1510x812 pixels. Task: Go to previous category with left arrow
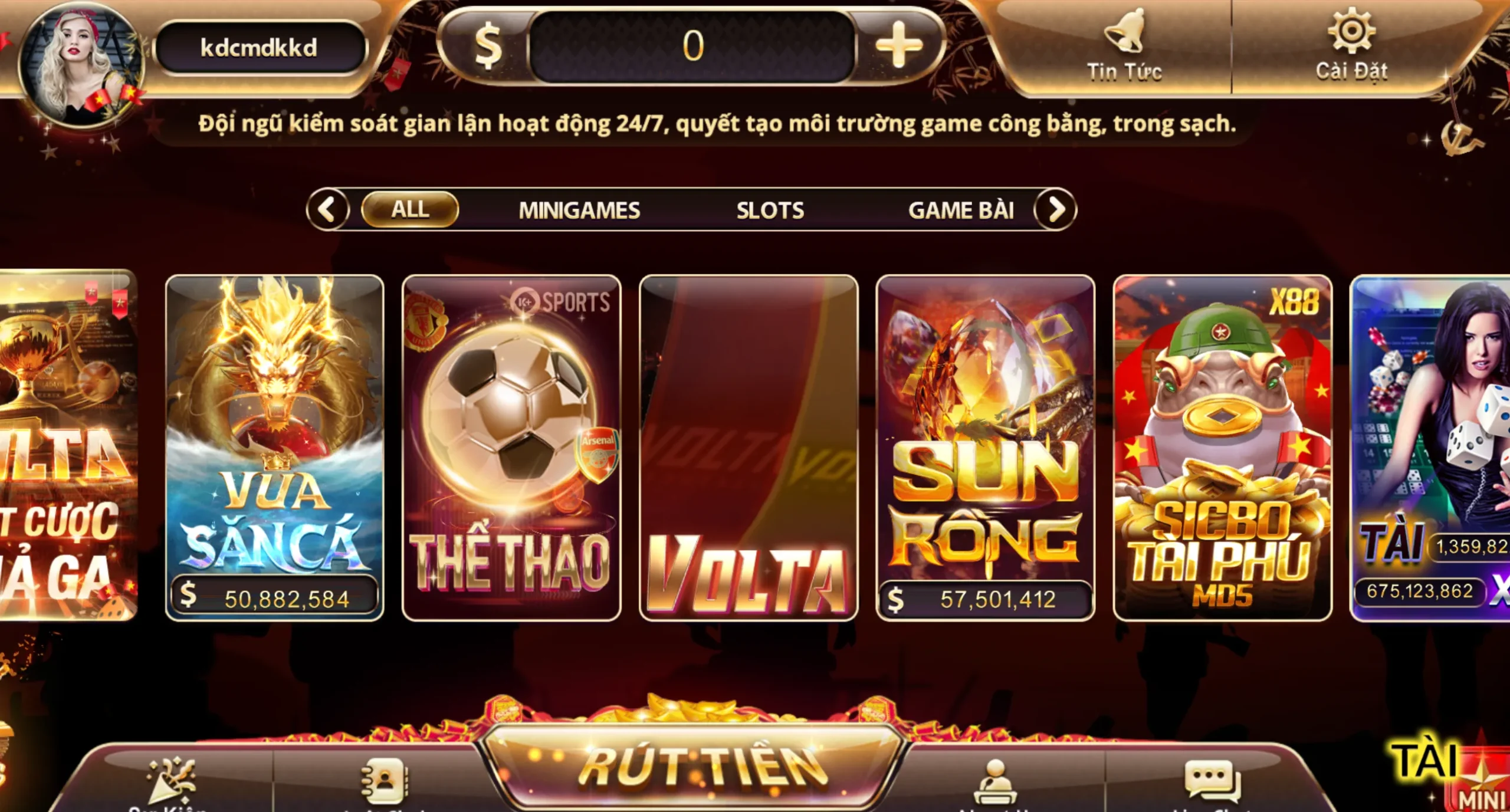click(x=328, y=209)
